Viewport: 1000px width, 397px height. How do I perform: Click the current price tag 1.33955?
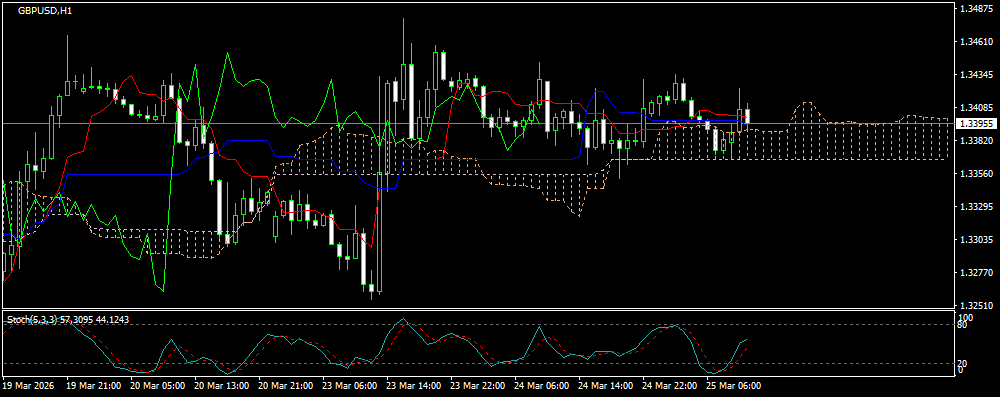click(x=976, y=123)
